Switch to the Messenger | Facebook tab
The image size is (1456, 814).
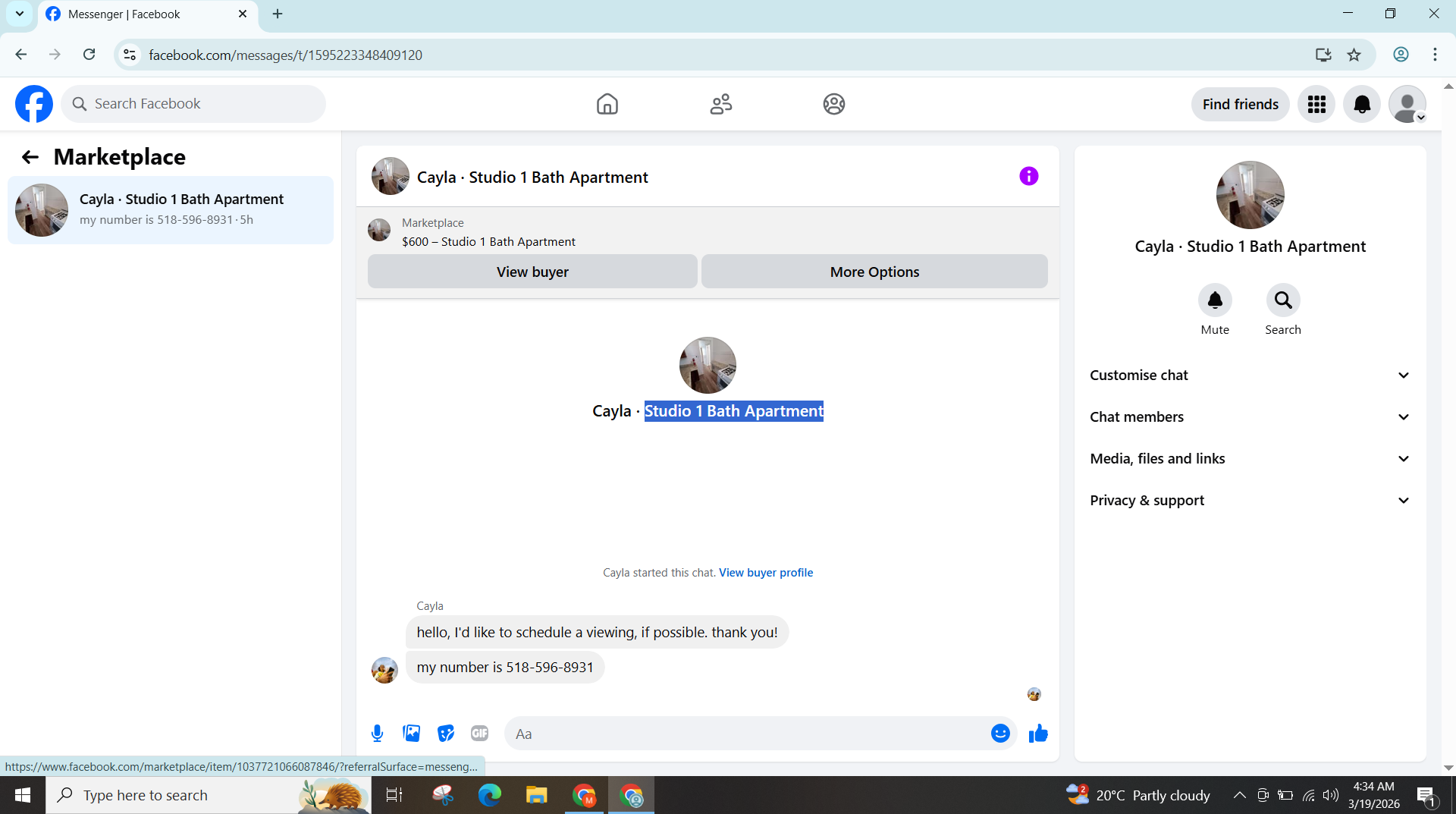148,14
